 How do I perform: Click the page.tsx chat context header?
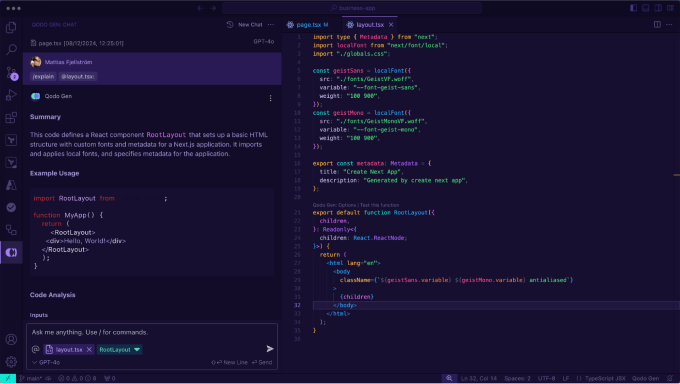[77, 43]
